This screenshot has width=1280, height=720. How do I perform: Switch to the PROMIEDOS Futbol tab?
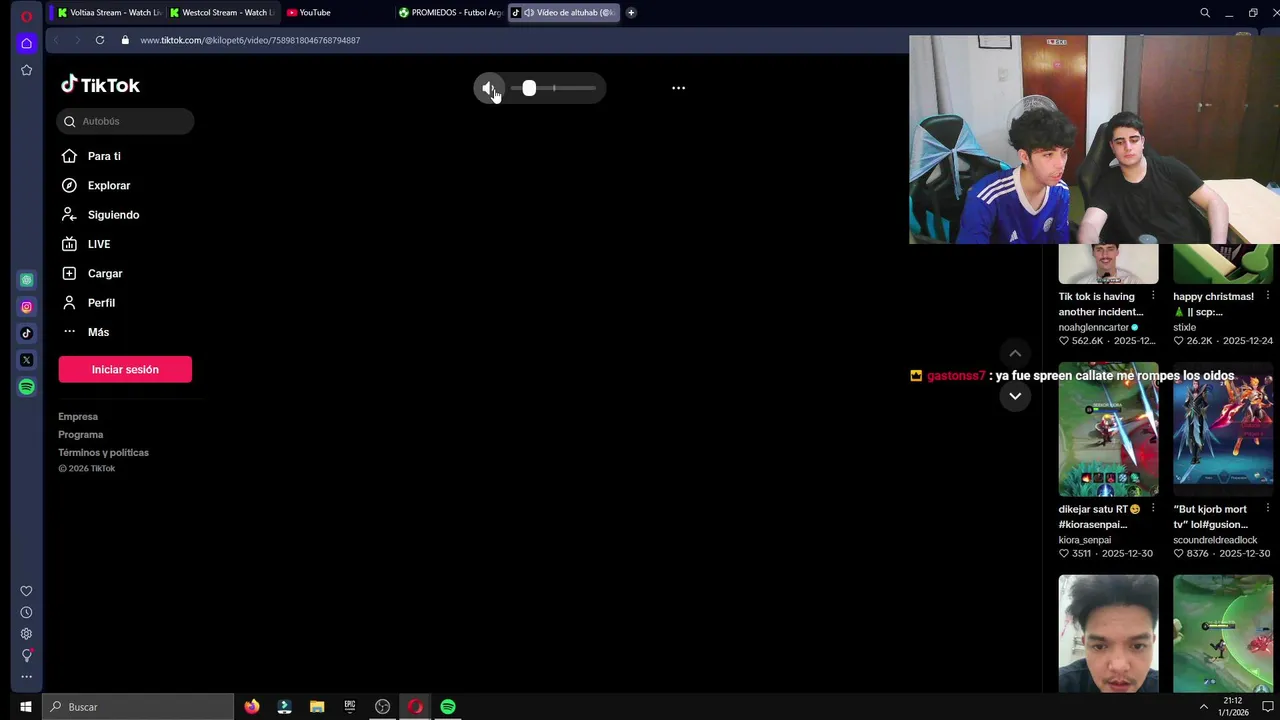pyautogui.click(x=449, y=13)
